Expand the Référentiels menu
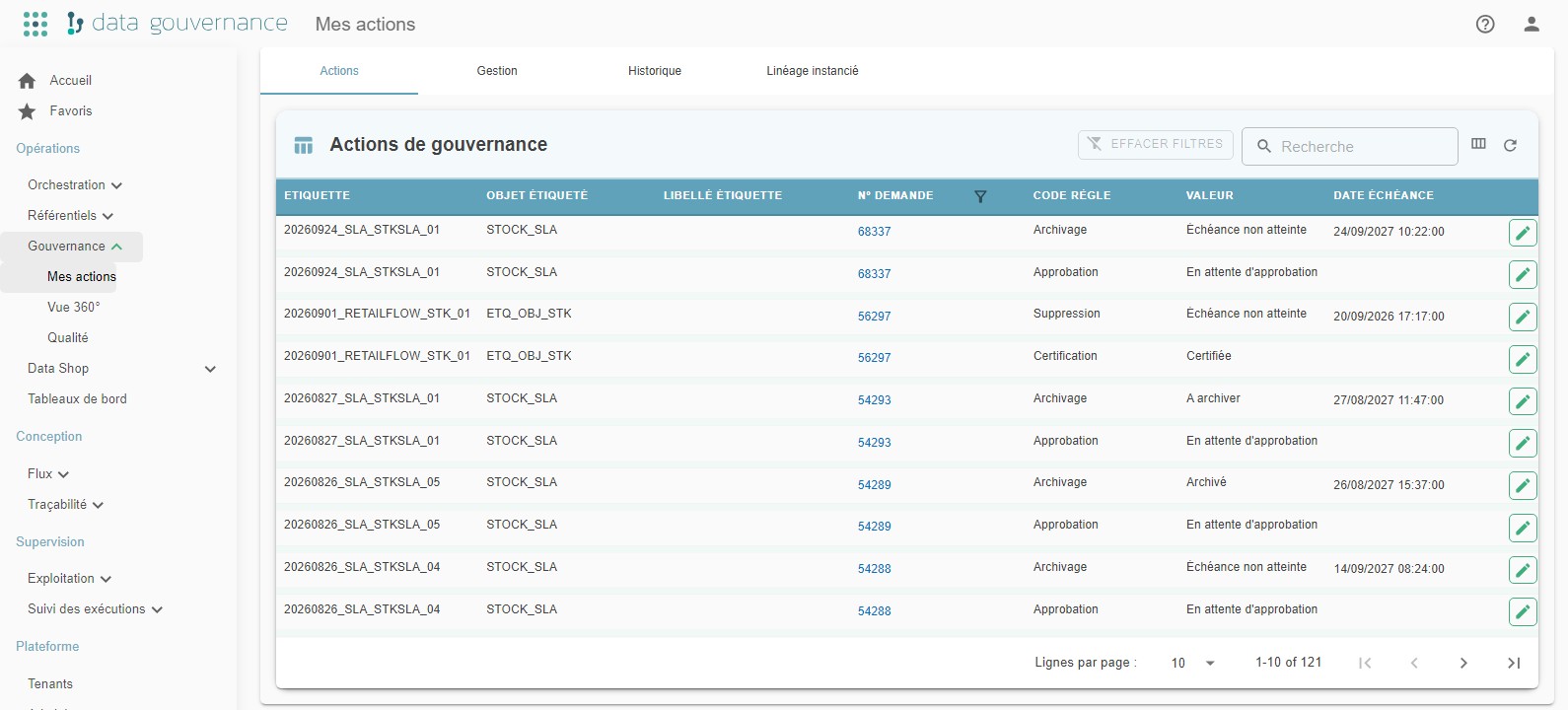The image size is (1568, 710). (x=107, y=216)
